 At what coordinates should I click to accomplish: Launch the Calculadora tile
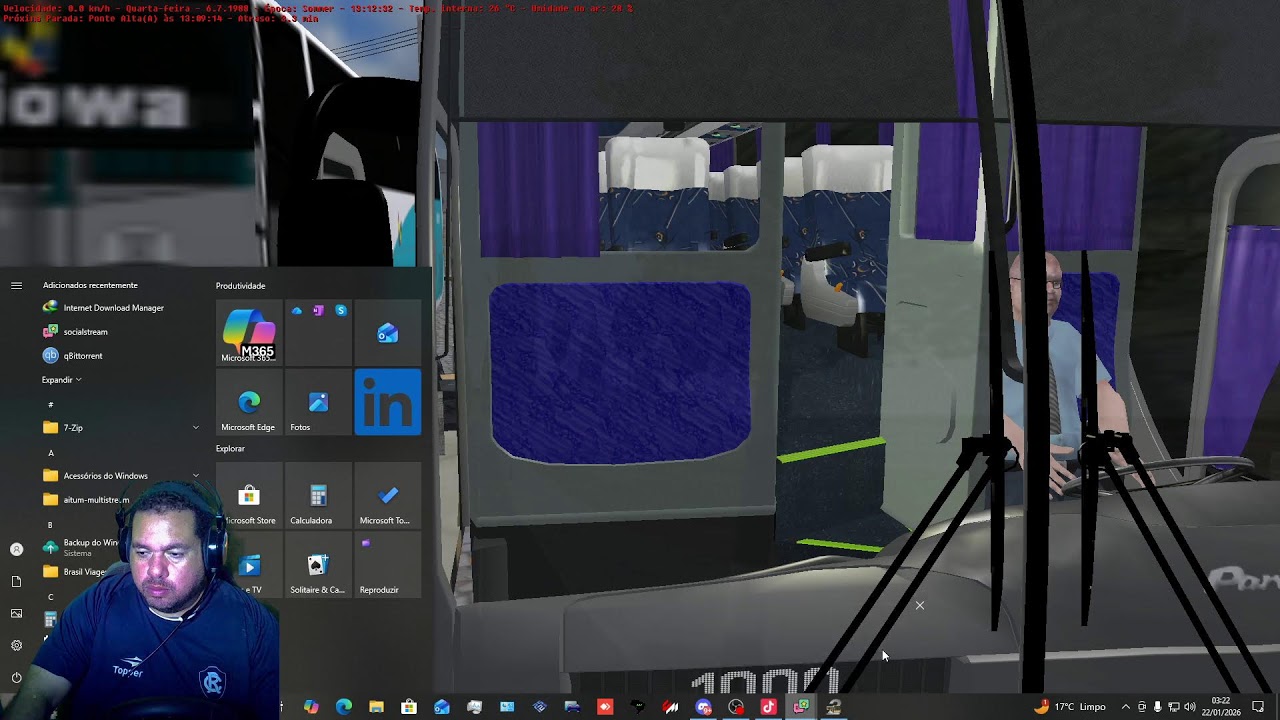tap(318, 496)
